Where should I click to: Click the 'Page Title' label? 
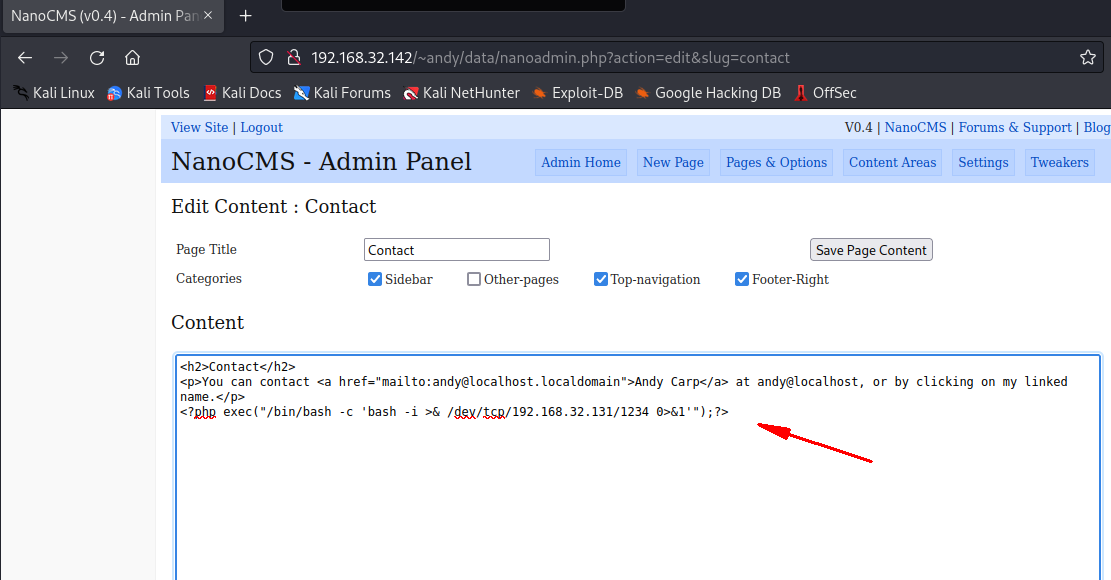pos(206,249)
